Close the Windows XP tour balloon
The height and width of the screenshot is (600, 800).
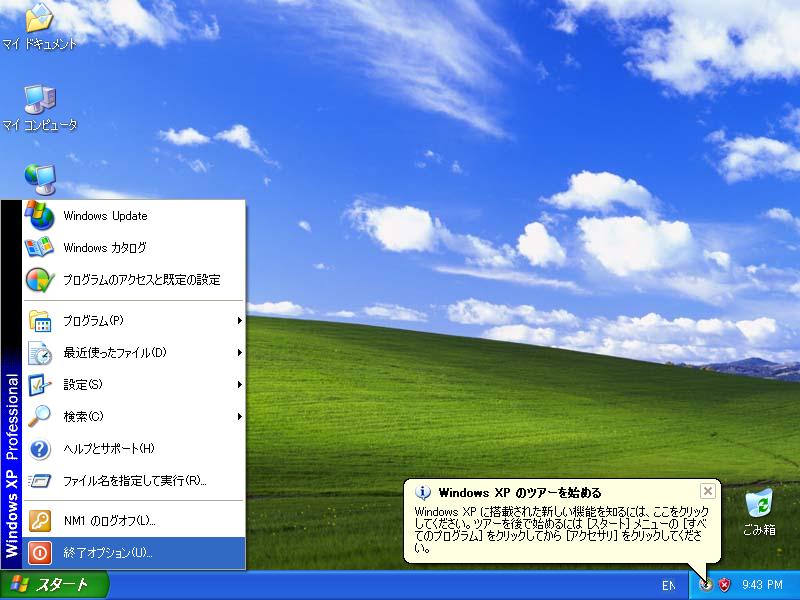click(708, 491)
